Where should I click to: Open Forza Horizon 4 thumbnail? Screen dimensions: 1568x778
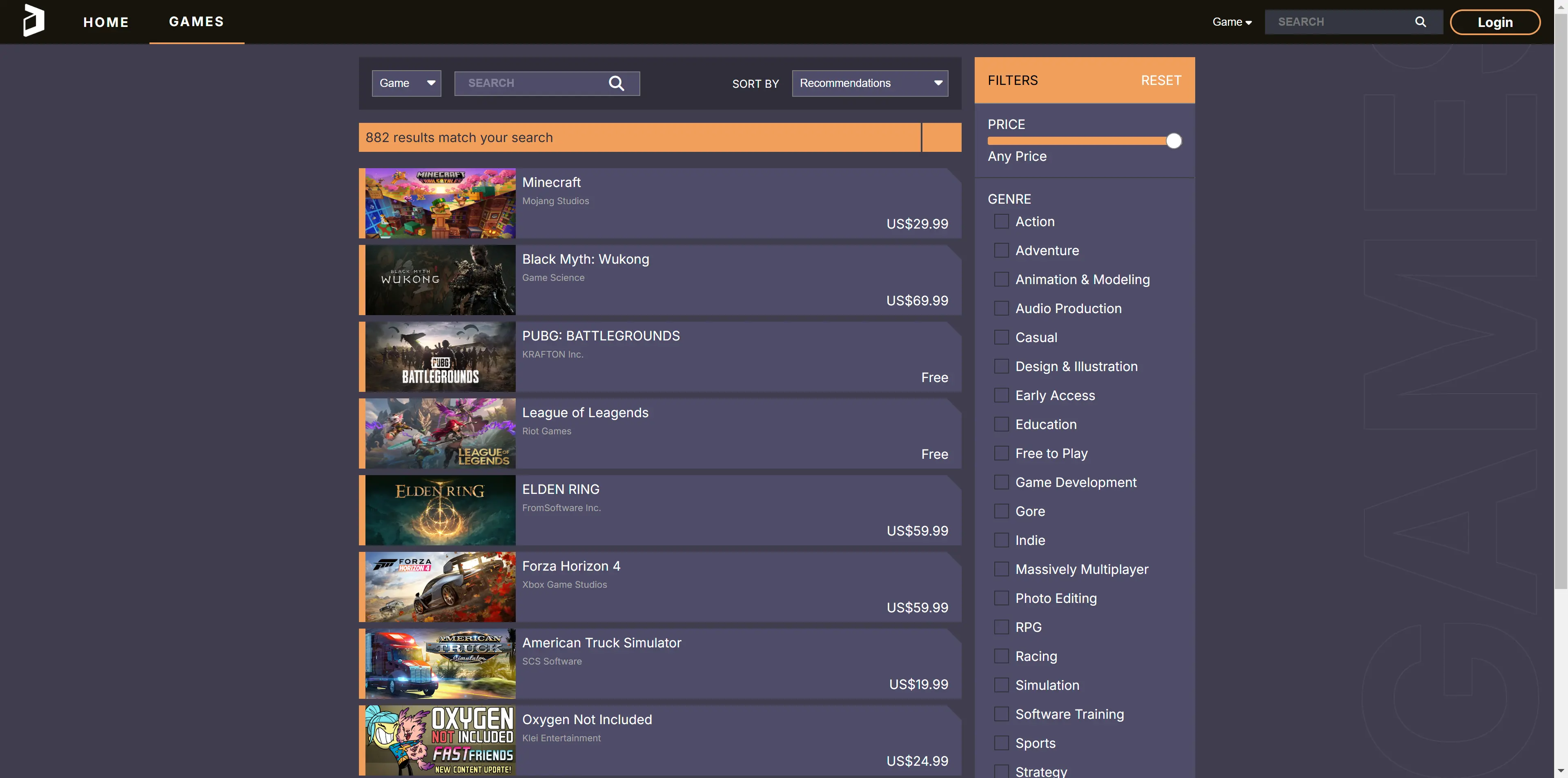click(x=440, y=587)
